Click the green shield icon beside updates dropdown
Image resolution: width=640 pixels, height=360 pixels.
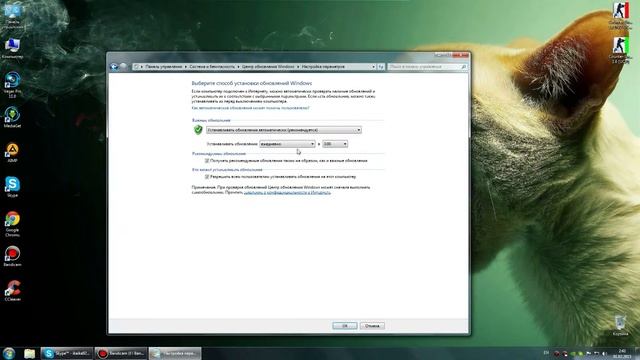point(198,130)
